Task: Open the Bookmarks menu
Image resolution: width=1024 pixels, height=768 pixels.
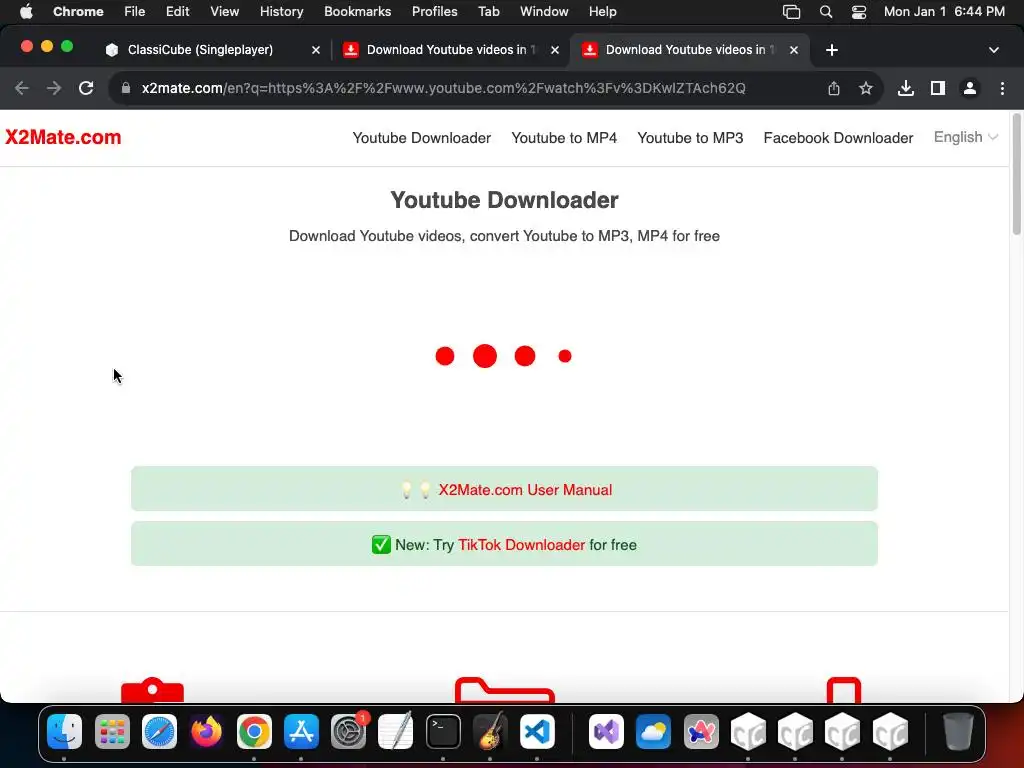Action: pos(357,12)
